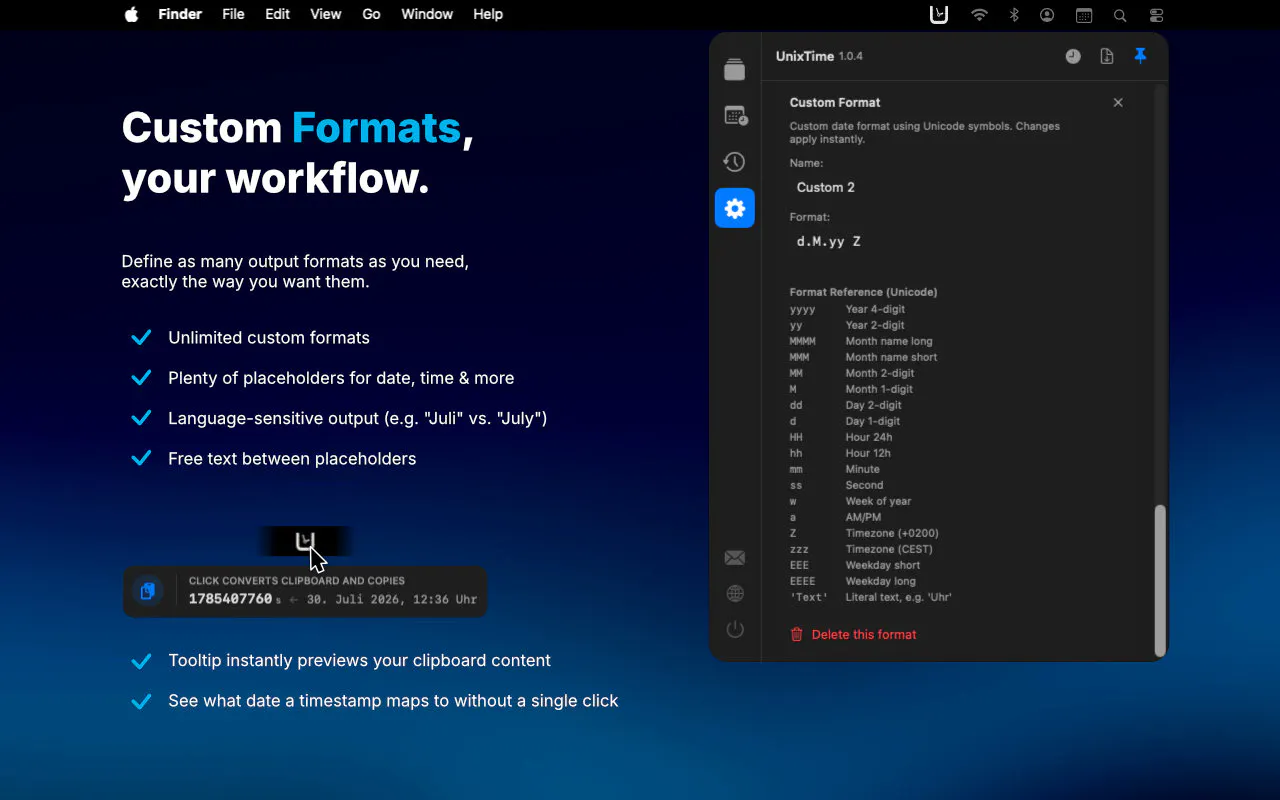Viewport: 1280px width, 800px height.
Task: Open the Window menu
Action: tap(427, 14)
